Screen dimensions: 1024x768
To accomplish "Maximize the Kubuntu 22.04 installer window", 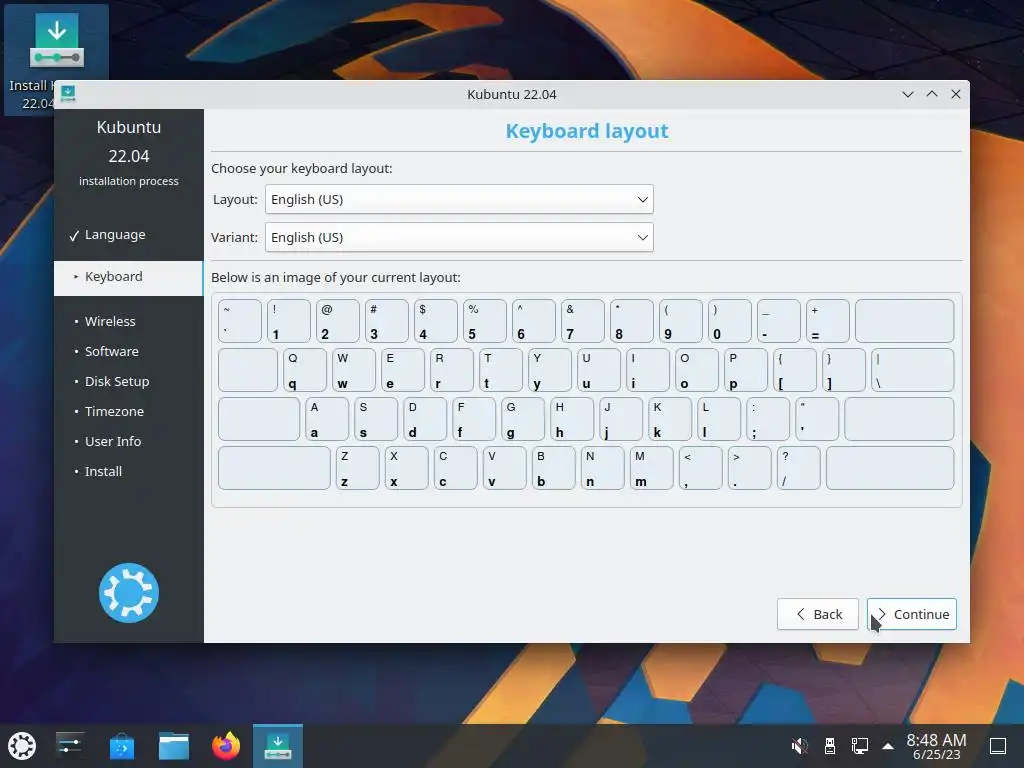I will 932,94.
